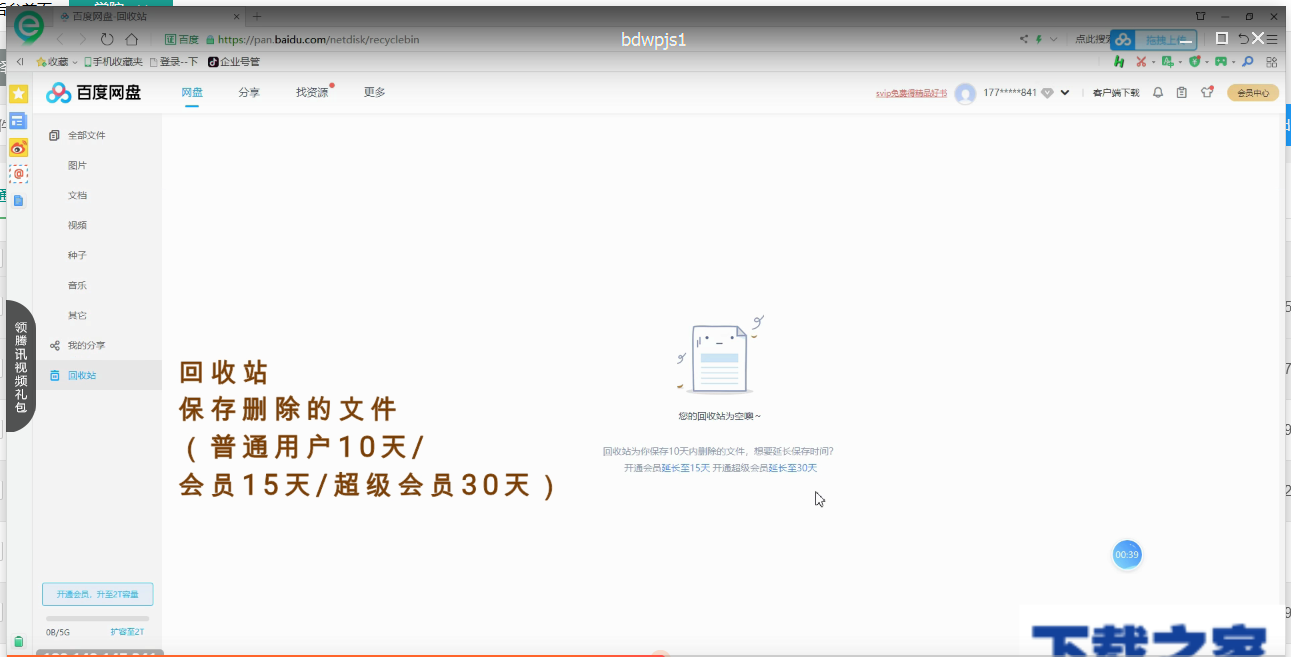Click the gift/shirt icon with red badge
1291x657 pixels.
(1207, 92)
